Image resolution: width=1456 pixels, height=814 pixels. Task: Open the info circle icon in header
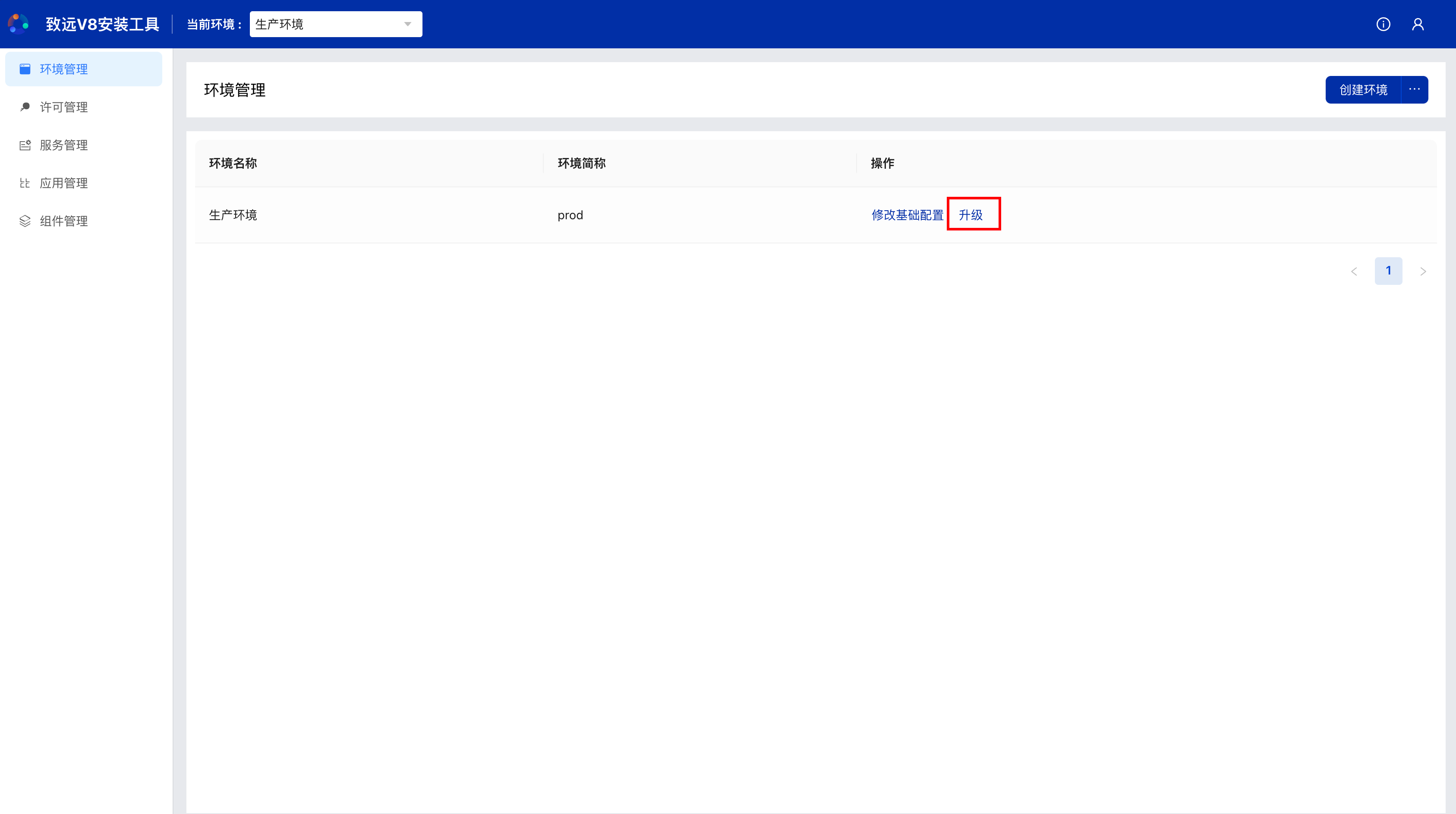coord(1383,24)
